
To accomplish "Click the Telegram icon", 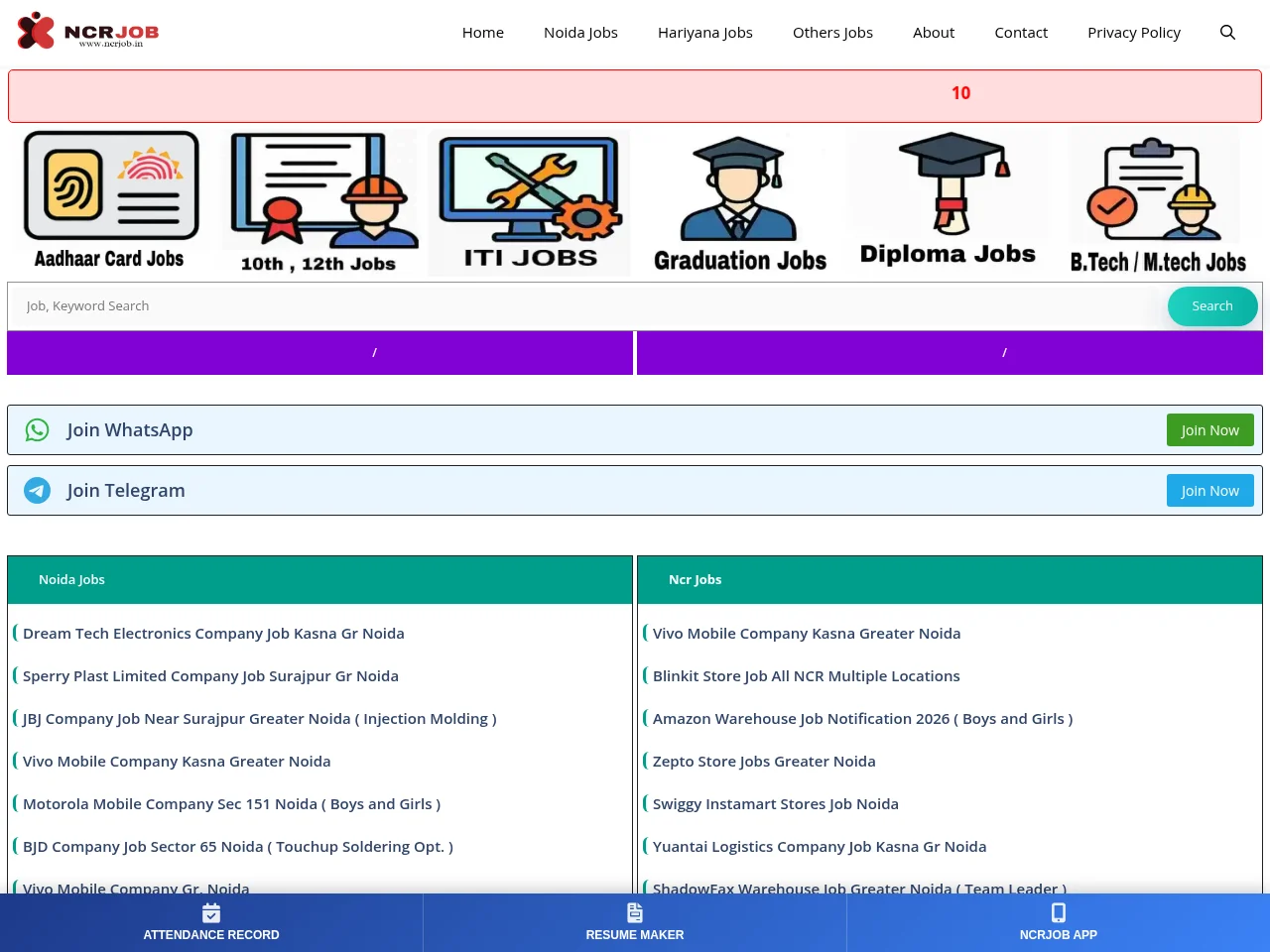I will pos(37,490).
